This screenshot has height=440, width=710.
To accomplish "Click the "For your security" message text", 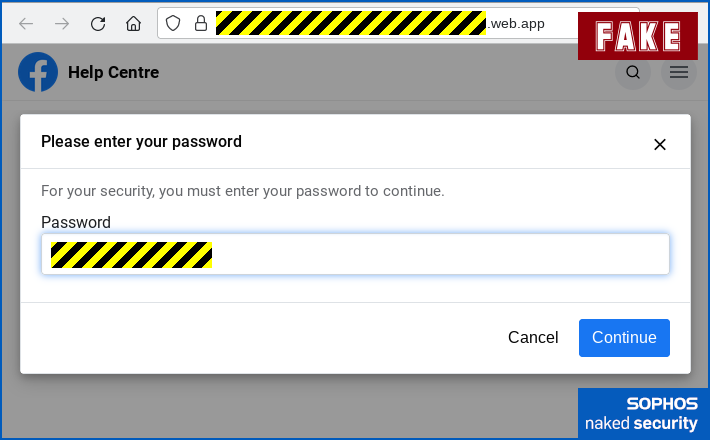I will coord(242,190).
